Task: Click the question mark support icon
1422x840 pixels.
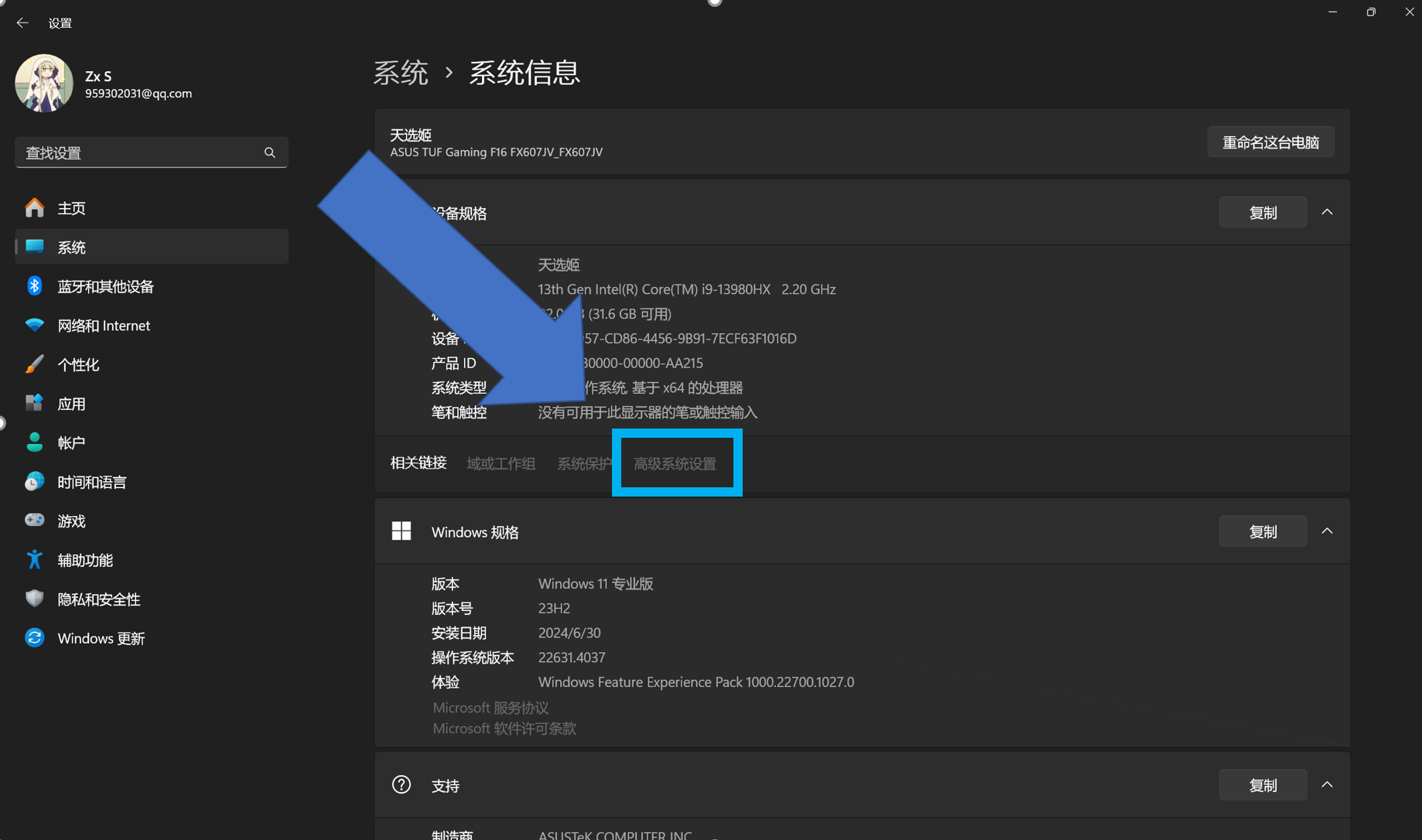Action: click(x=401, y=784)
